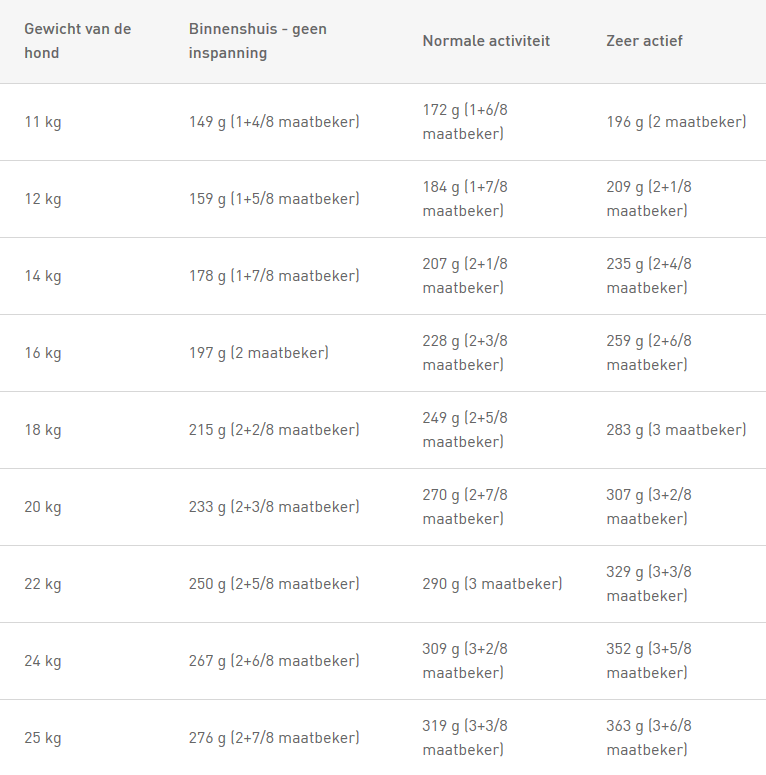Select the '12 kg' row label
Screen dimensions: 766x775
click(x=43, y=199)
